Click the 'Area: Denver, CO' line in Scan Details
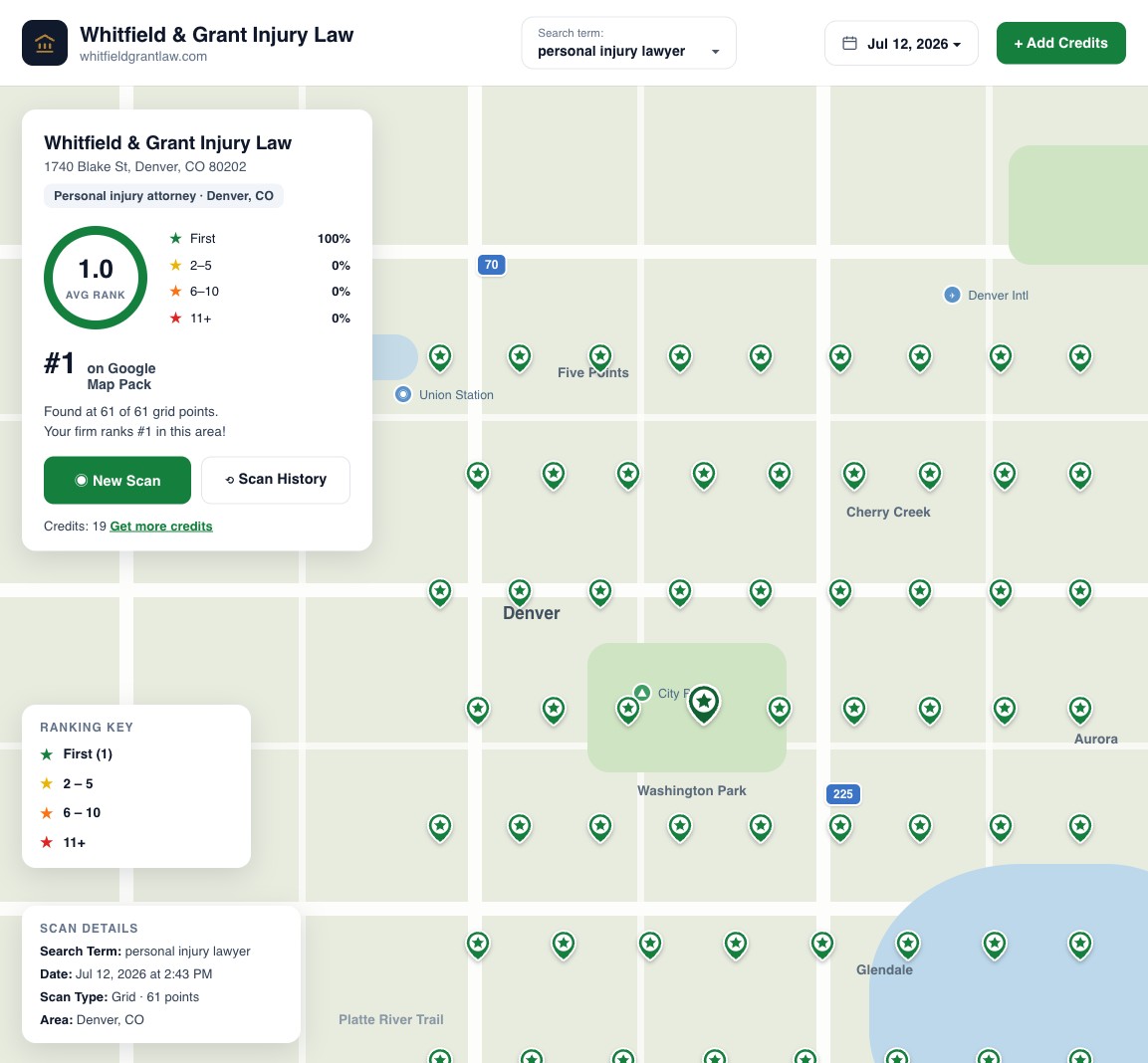Viewport: 1148px width, 1063px height. tap(93, 1020)
